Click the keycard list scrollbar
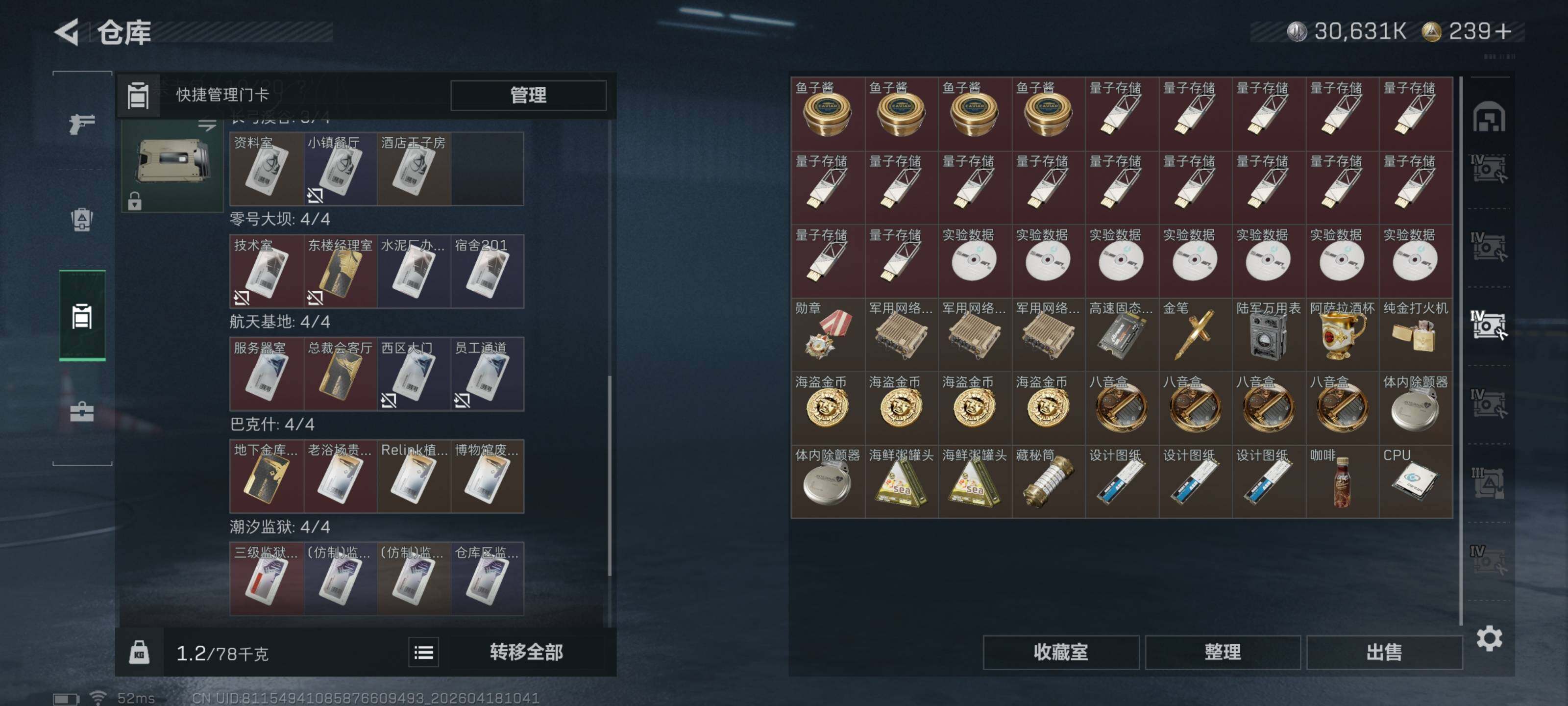This screenshot has height=706, width=1568. (x=609, y=476)
